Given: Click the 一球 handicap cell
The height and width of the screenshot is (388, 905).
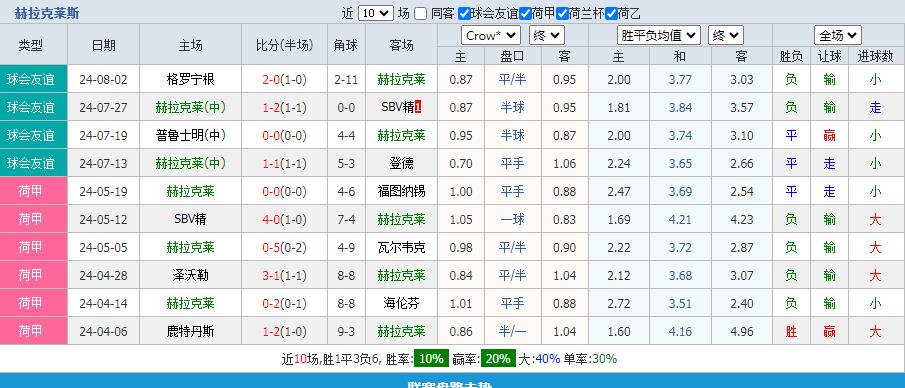Looking at the screenshot, I should [513, 219].
